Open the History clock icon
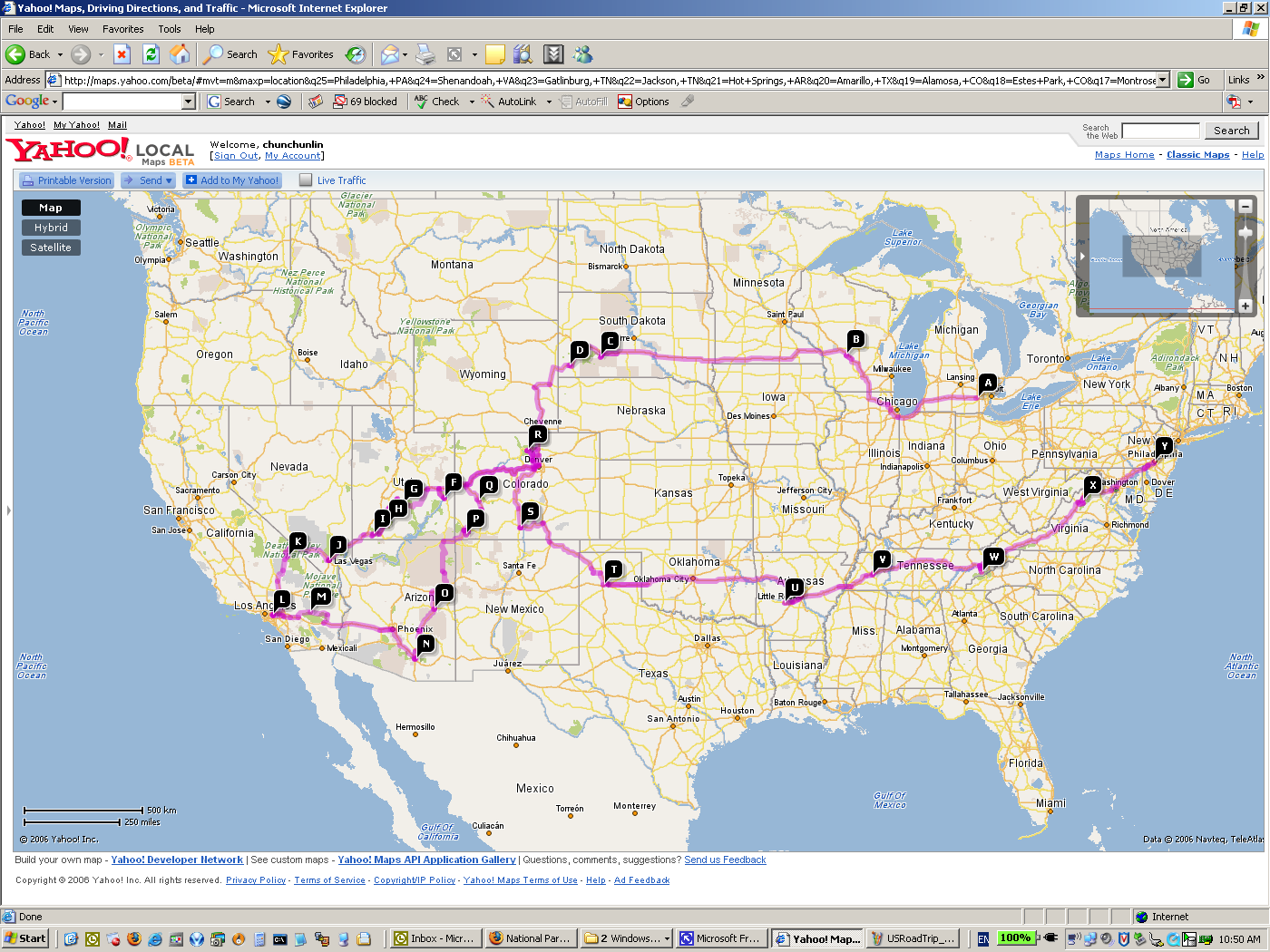 coord(356,54)
